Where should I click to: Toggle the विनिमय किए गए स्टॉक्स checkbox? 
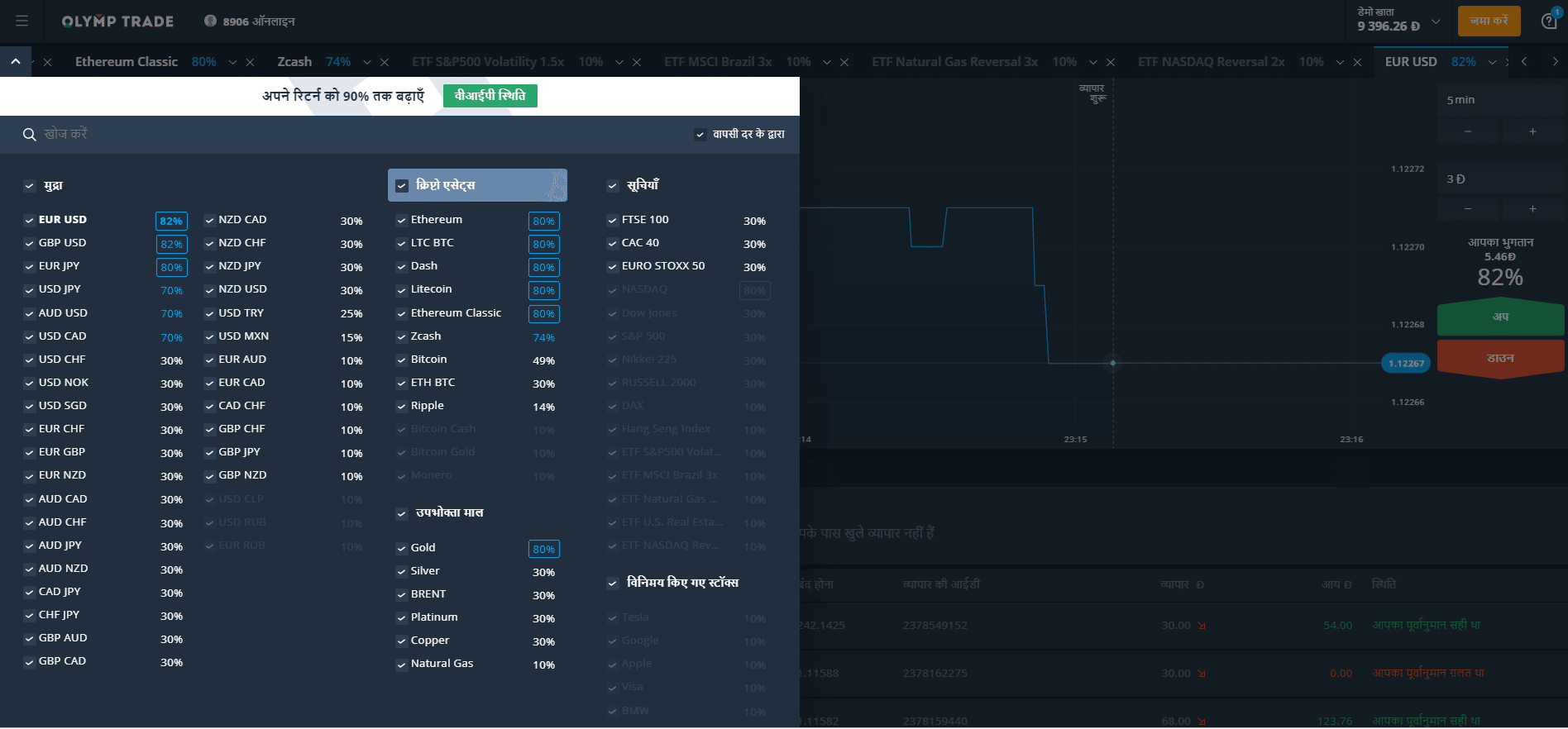tap(613, 584)
